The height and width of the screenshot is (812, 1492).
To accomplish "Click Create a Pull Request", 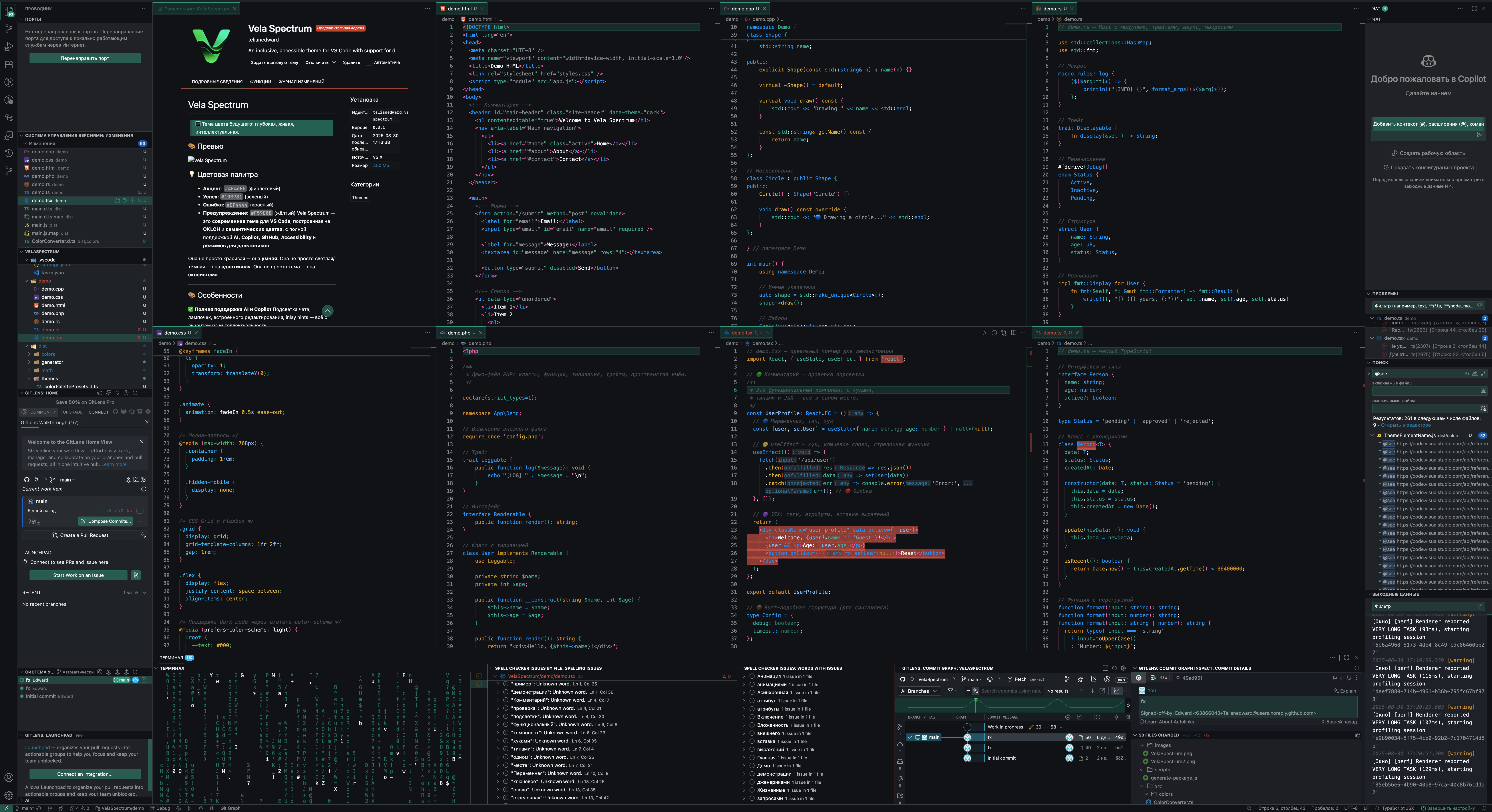I will [x=80, y=535].
